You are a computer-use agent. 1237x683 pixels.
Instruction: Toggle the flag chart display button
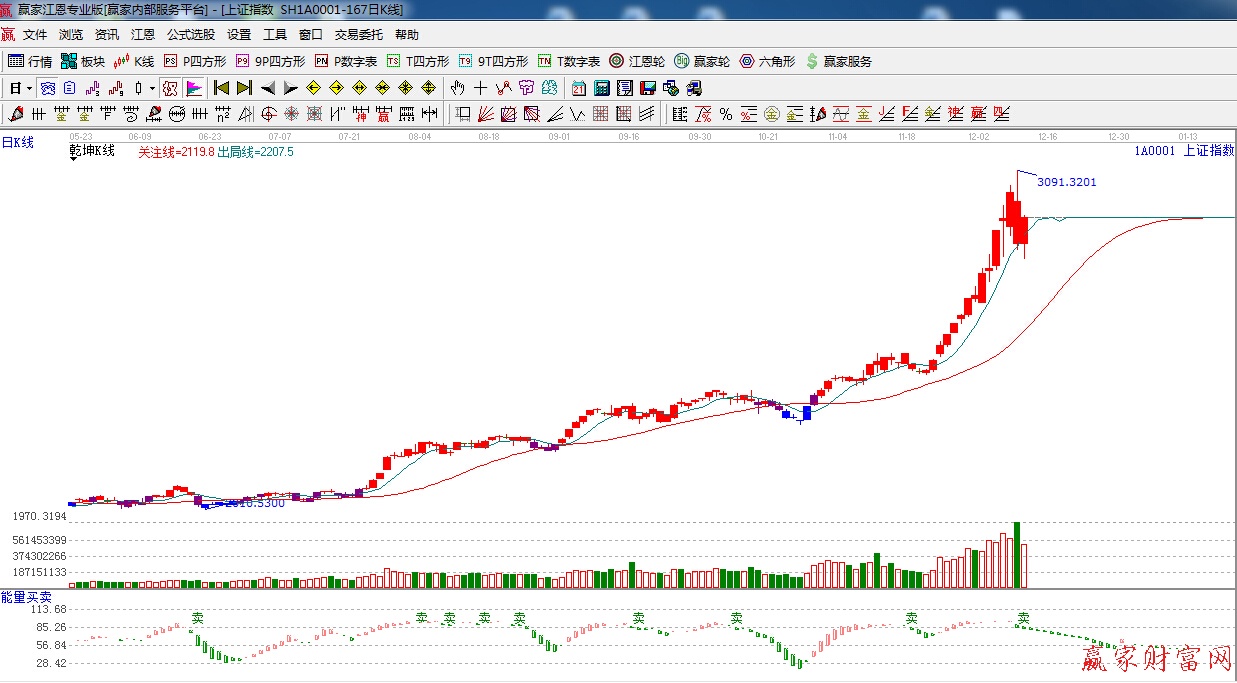pos(194,88)
